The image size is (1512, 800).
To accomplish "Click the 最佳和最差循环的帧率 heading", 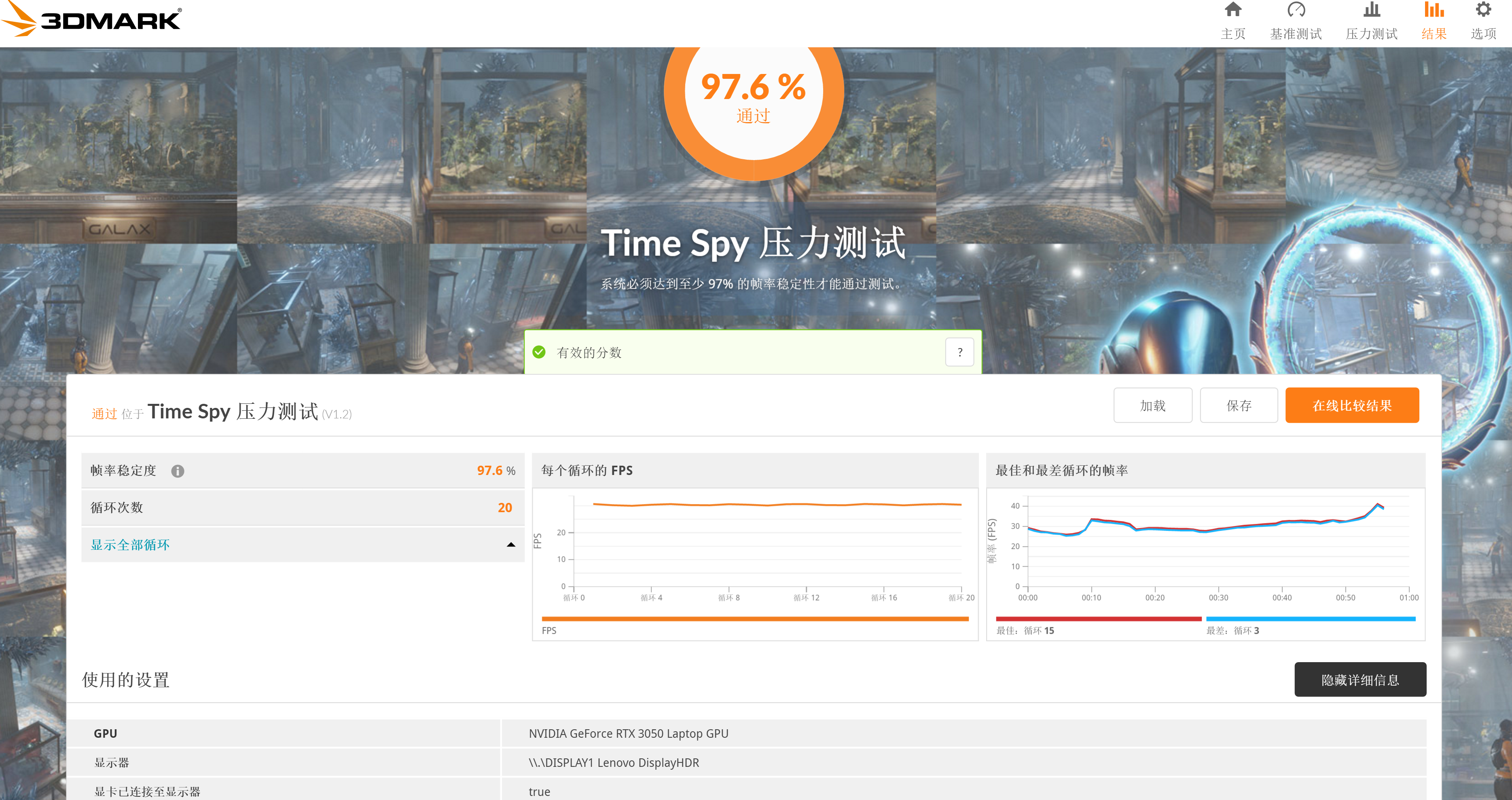I will click(x=1062, y=471).
